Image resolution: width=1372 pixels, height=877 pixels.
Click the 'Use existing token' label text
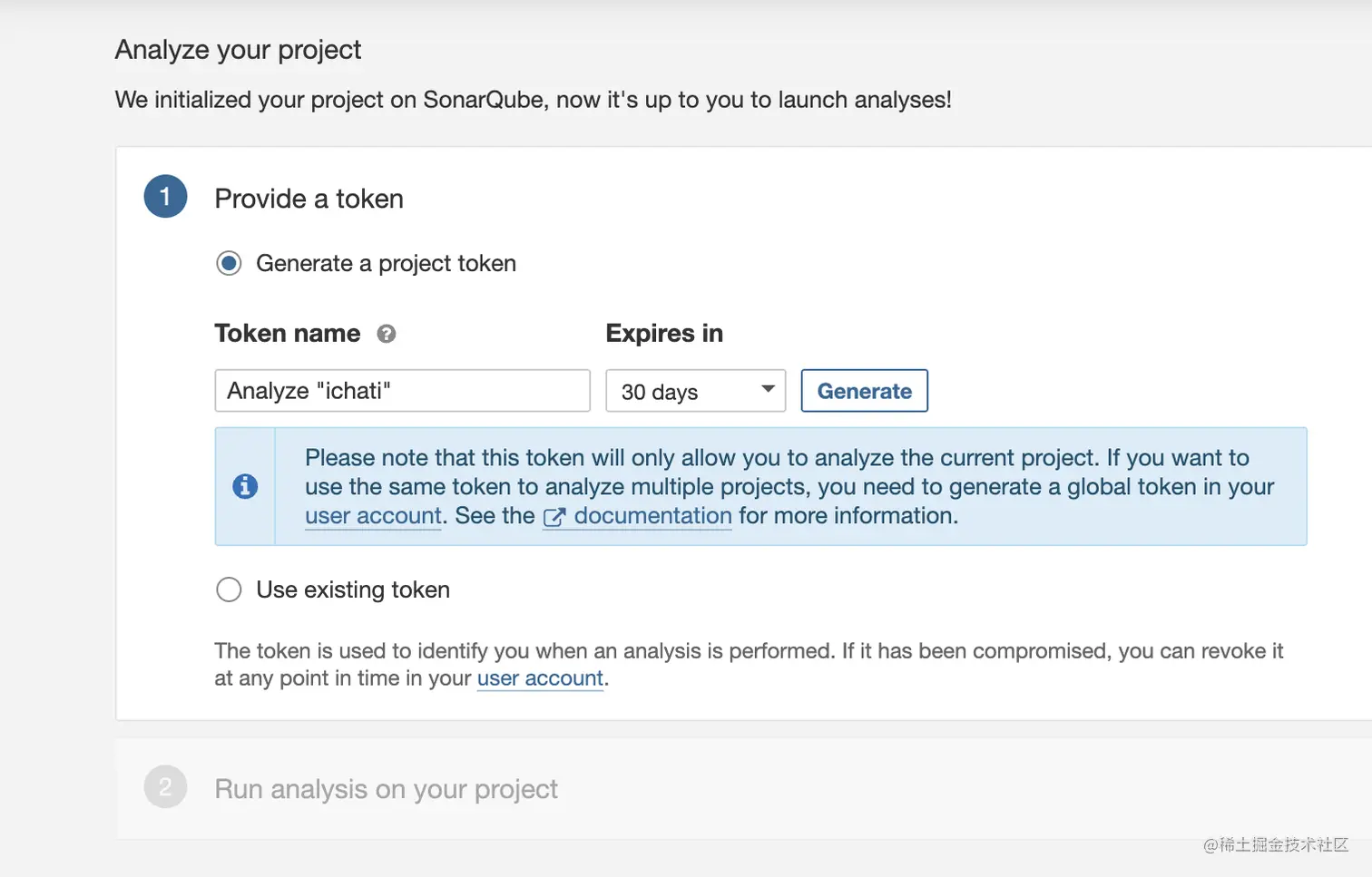[x=353, y=590]
